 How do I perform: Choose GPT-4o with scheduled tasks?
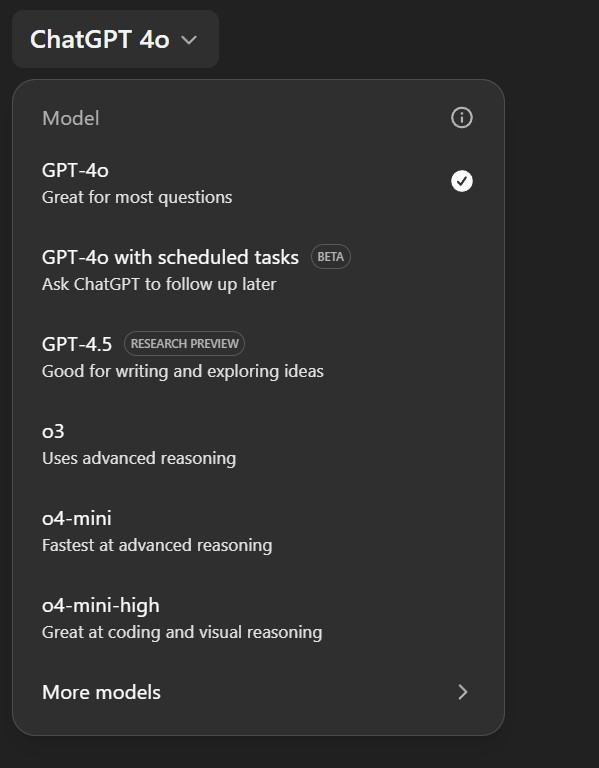[258, 270]
